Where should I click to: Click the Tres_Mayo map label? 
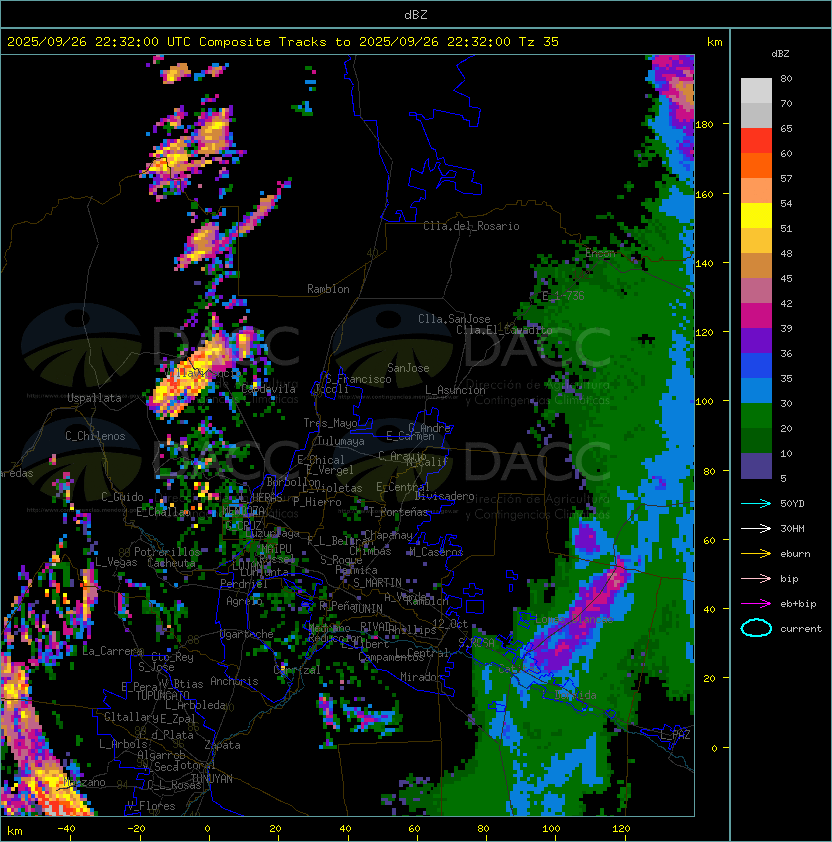pos(330,423)
